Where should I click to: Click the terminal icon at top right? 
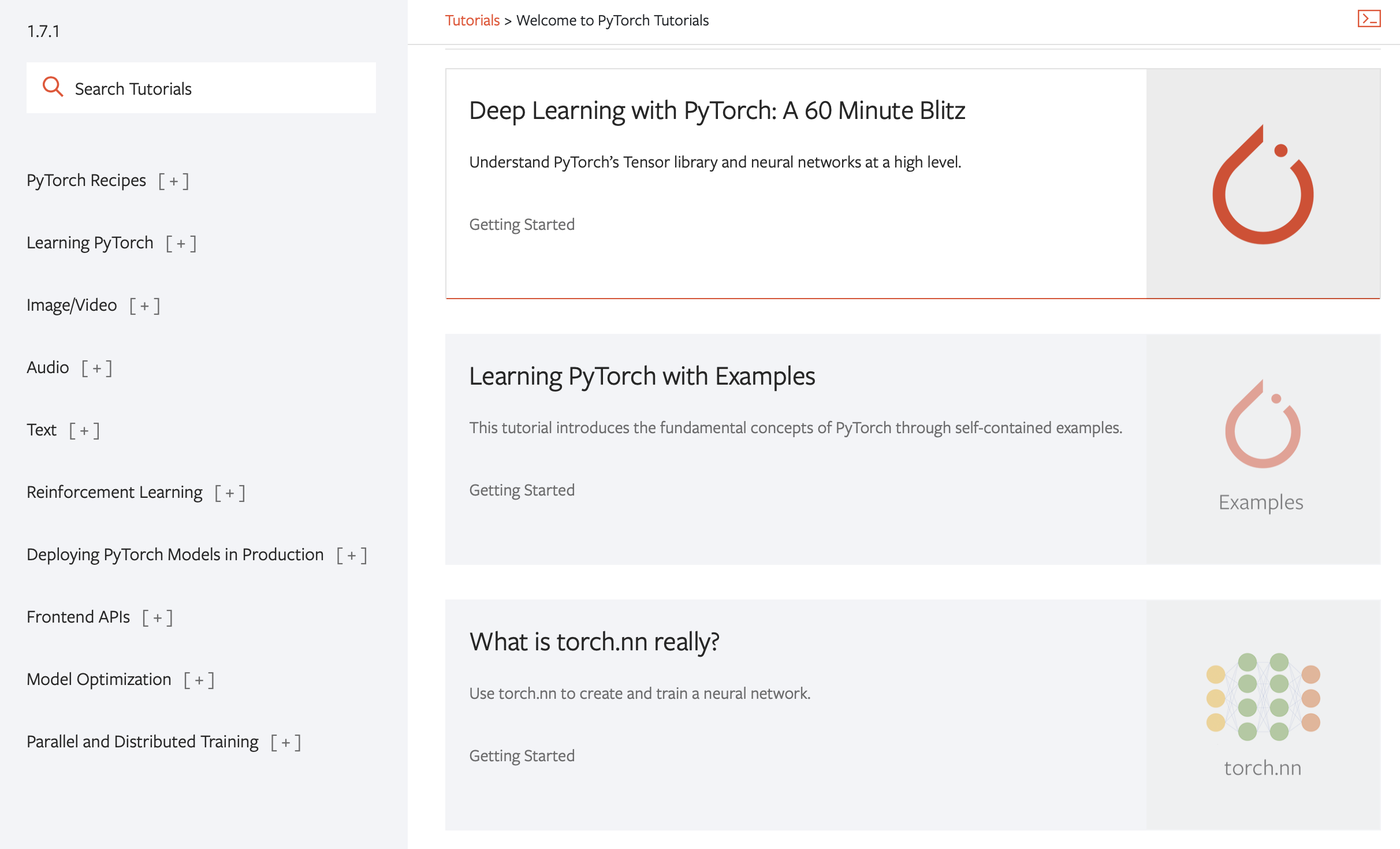(1368, 19)
